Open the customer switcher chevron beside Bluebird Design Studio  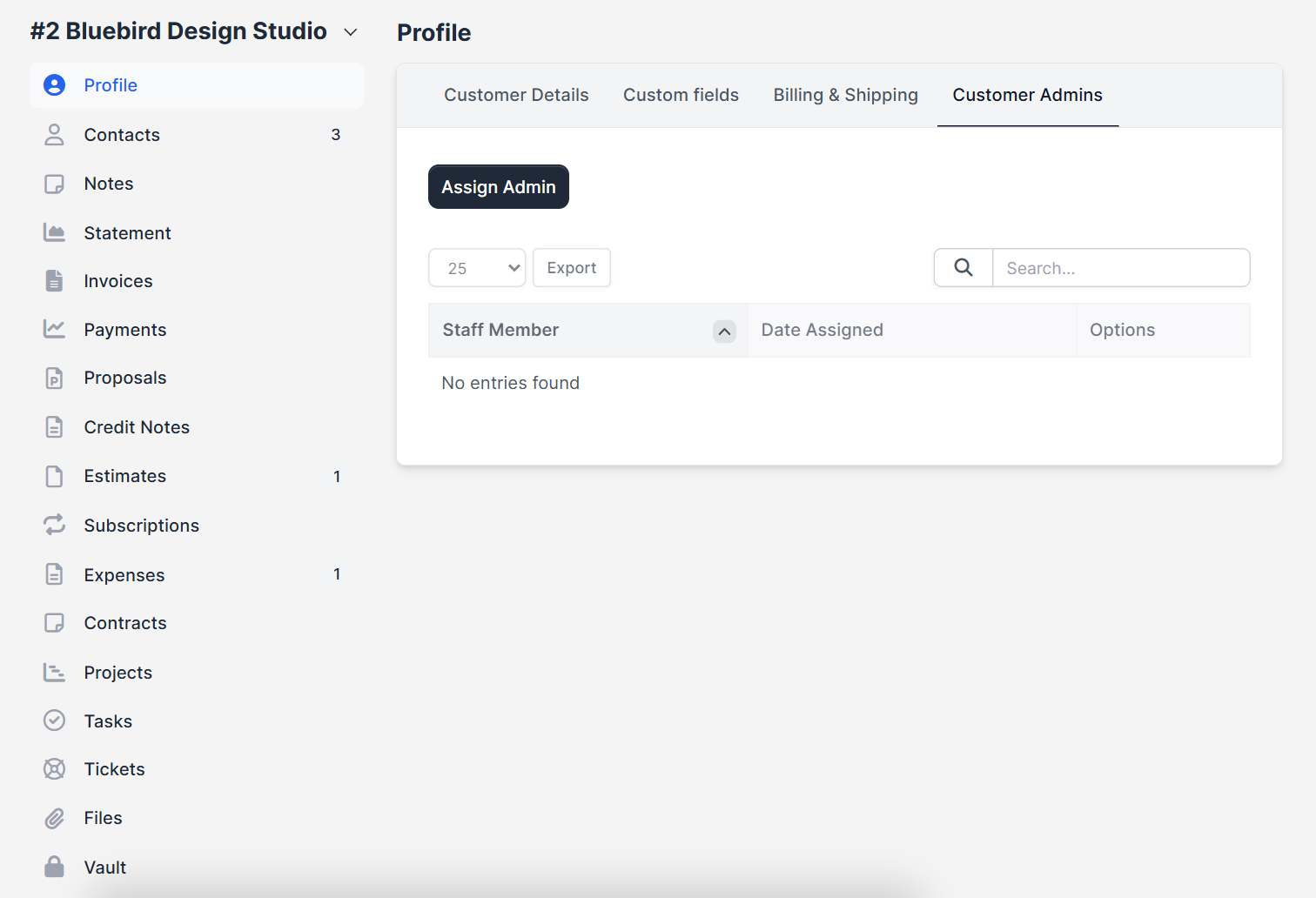pos(351,32)
